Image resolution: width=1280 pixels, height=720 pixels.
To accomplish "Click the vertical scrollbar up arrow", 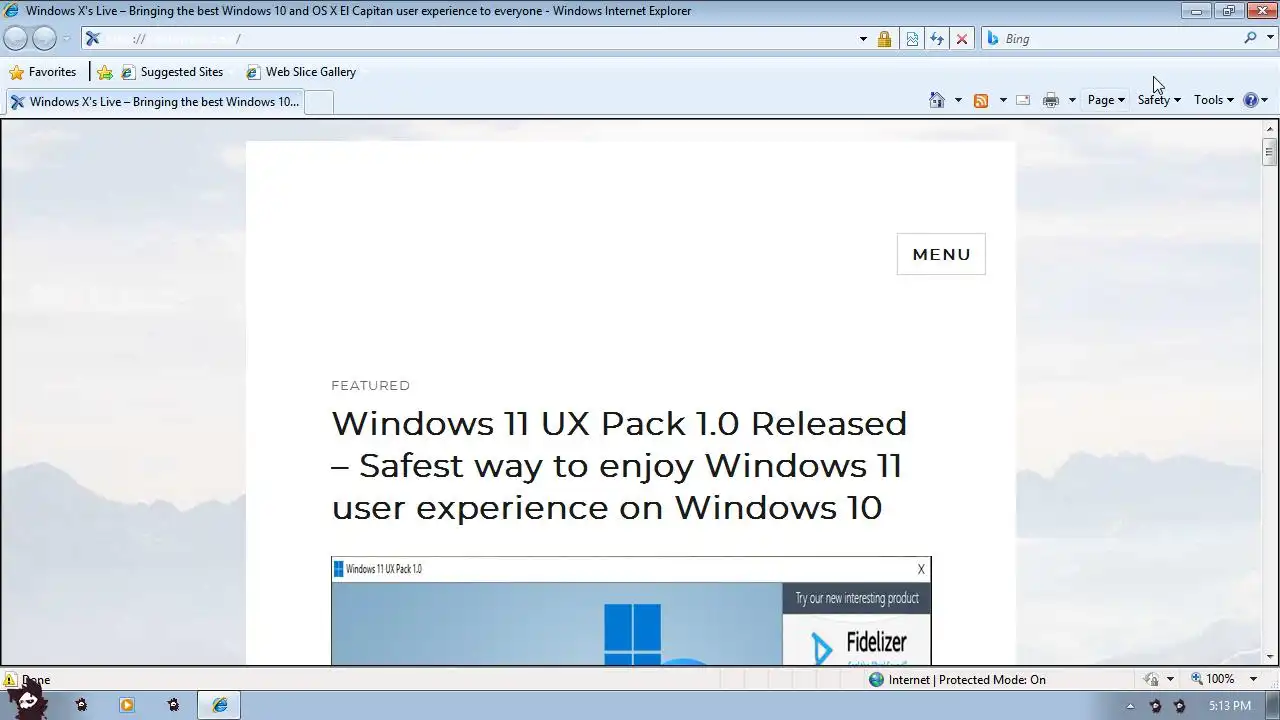I will [x=1270, y=128].
